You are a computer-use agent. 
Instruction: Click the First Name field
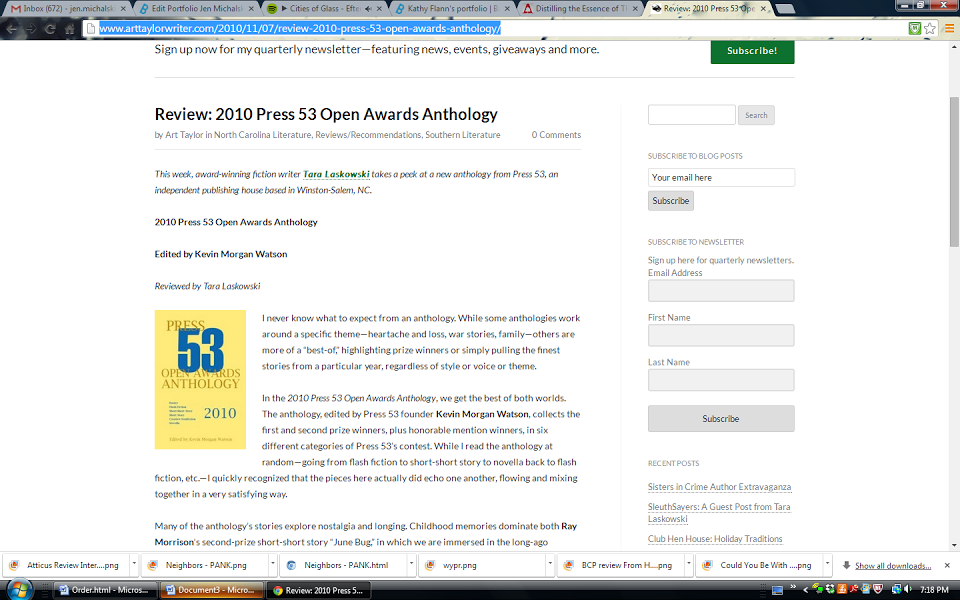(721, 336)
